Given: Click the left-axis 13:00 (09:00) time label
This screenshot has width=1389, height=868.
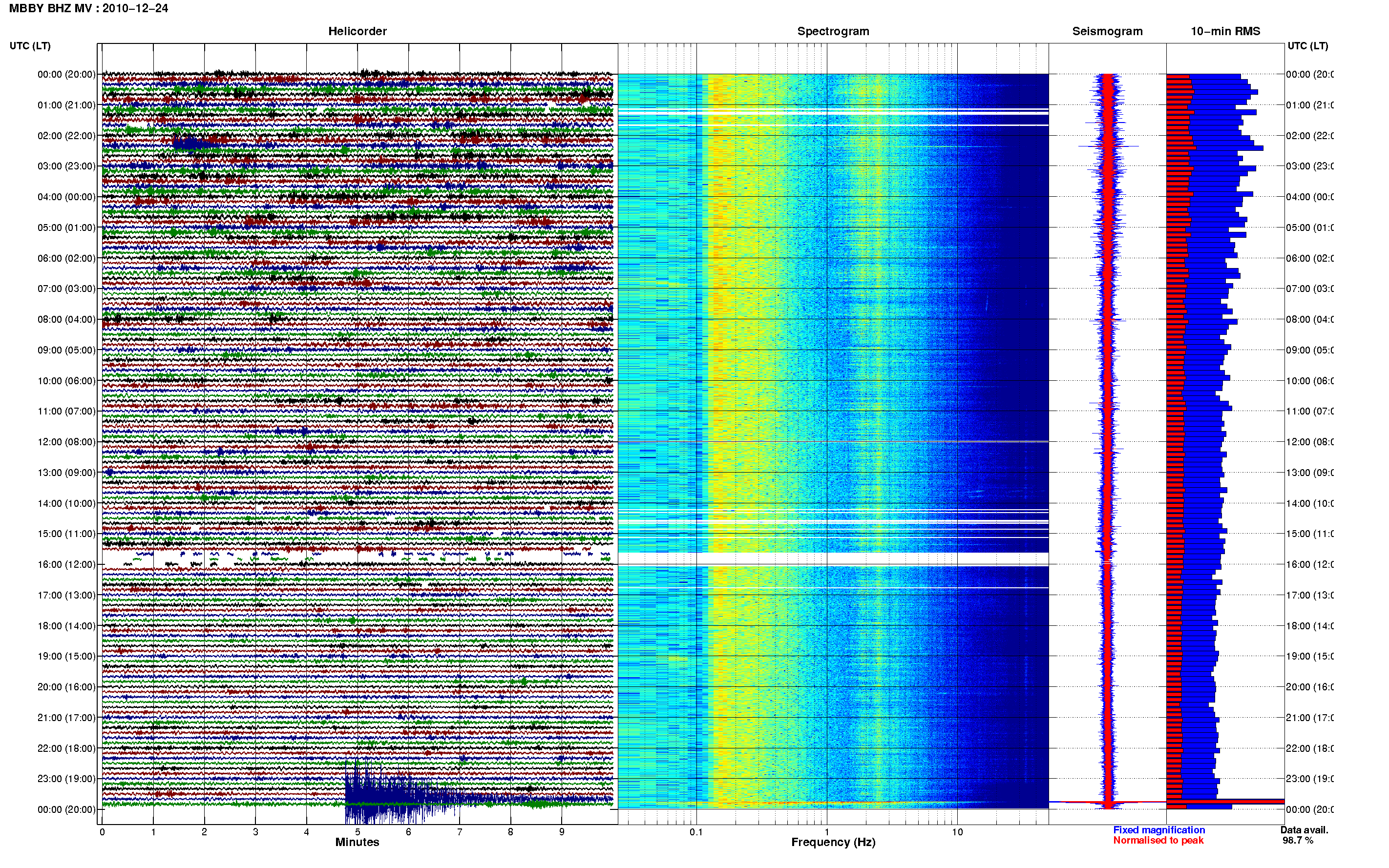Looking at the screenshot, I should coord(66,473).
